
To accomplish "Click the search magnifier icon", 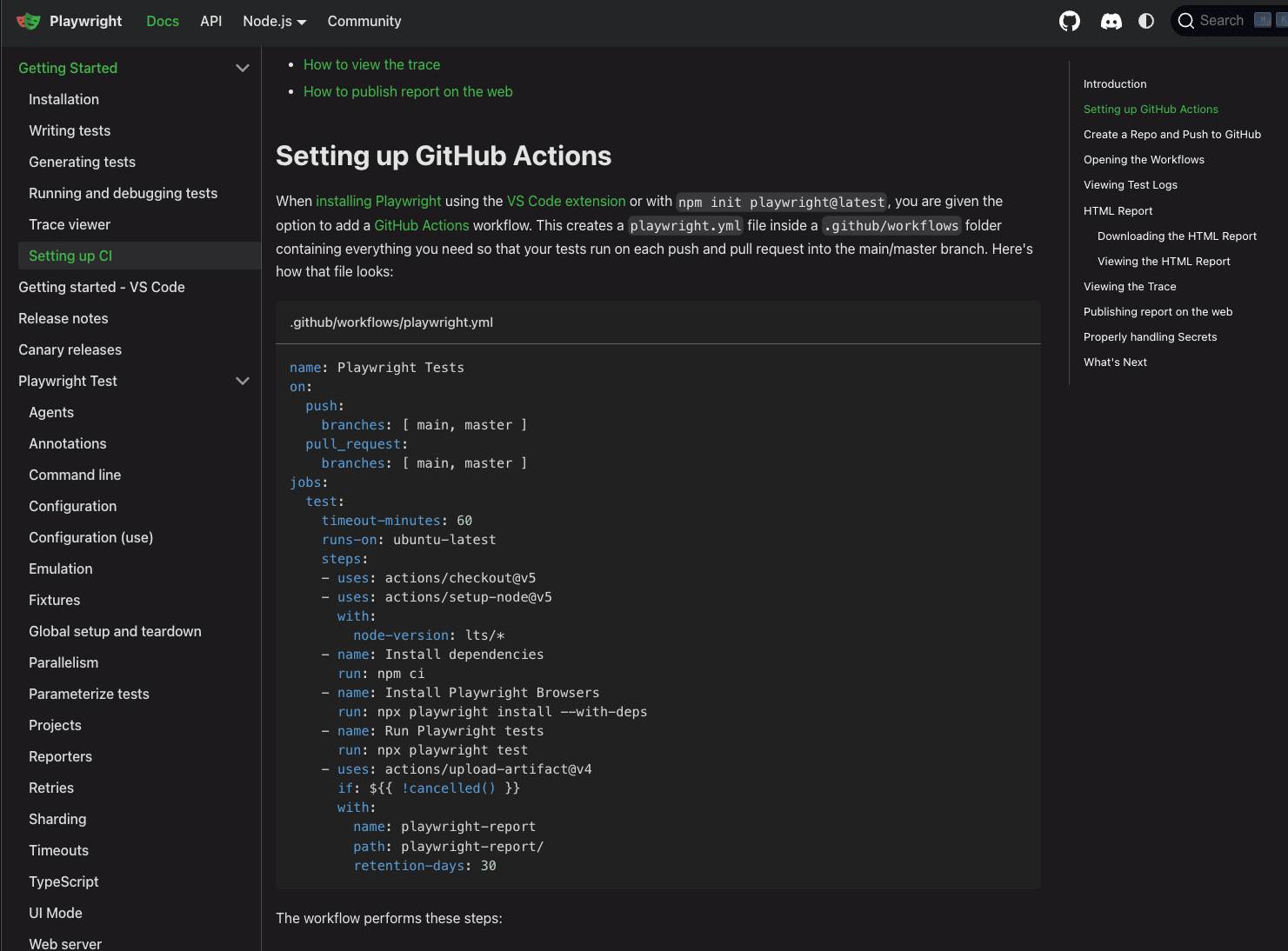I will tap(1186, 21).
